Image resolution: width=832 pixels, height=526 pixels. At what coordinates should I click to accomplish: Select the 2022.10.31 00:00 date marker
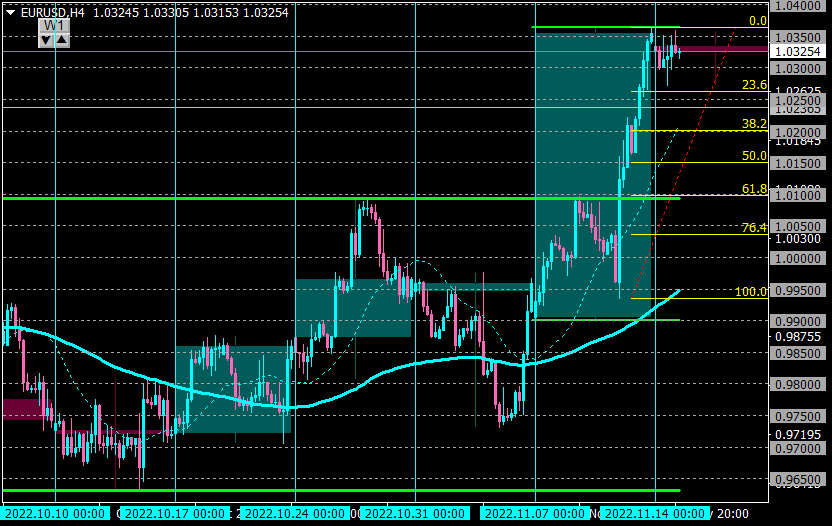[415, 513]
